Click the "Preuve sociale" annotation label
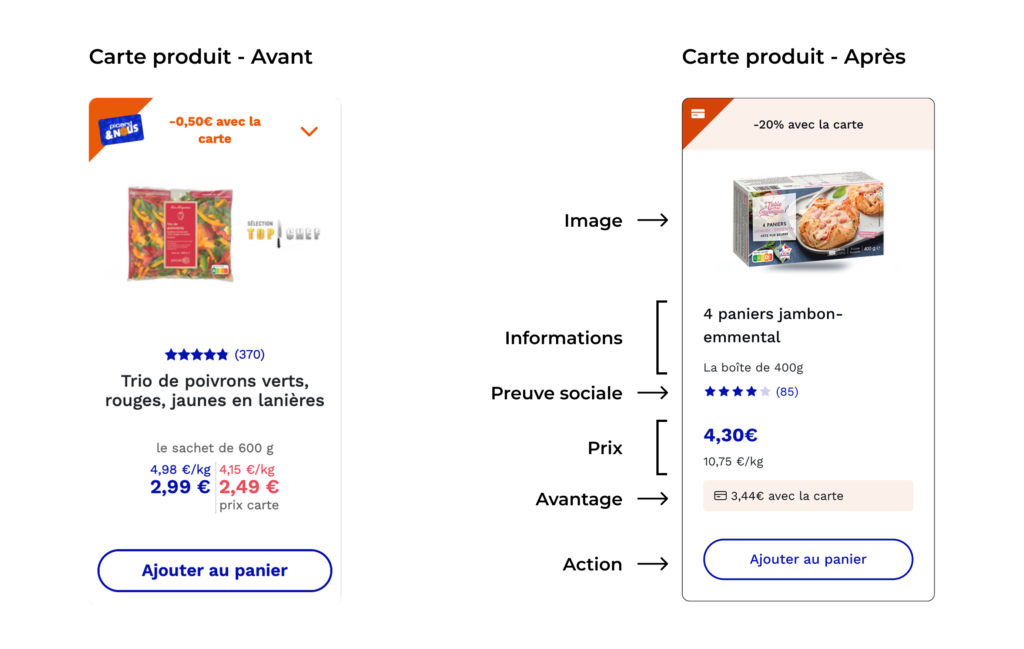 click(x=556, y=393)
